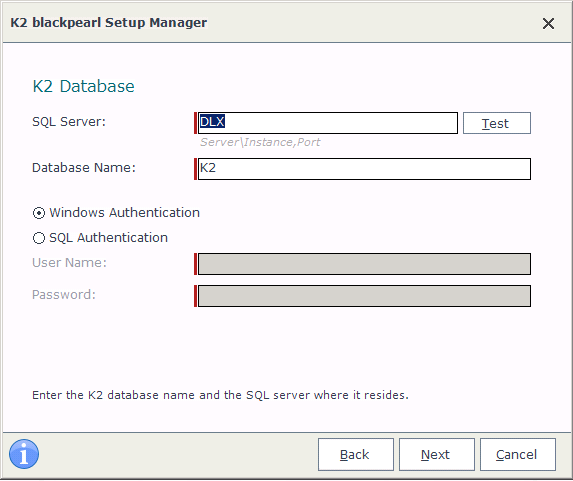Click the disabled User Name field
Image resolution: width=573 pixels, height=481 pixels.
click(364, 264)
